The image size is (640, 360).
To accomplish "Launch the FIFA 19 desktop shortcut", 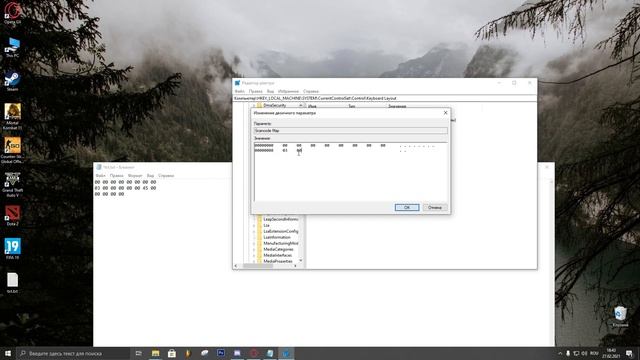I will (13, 249).
